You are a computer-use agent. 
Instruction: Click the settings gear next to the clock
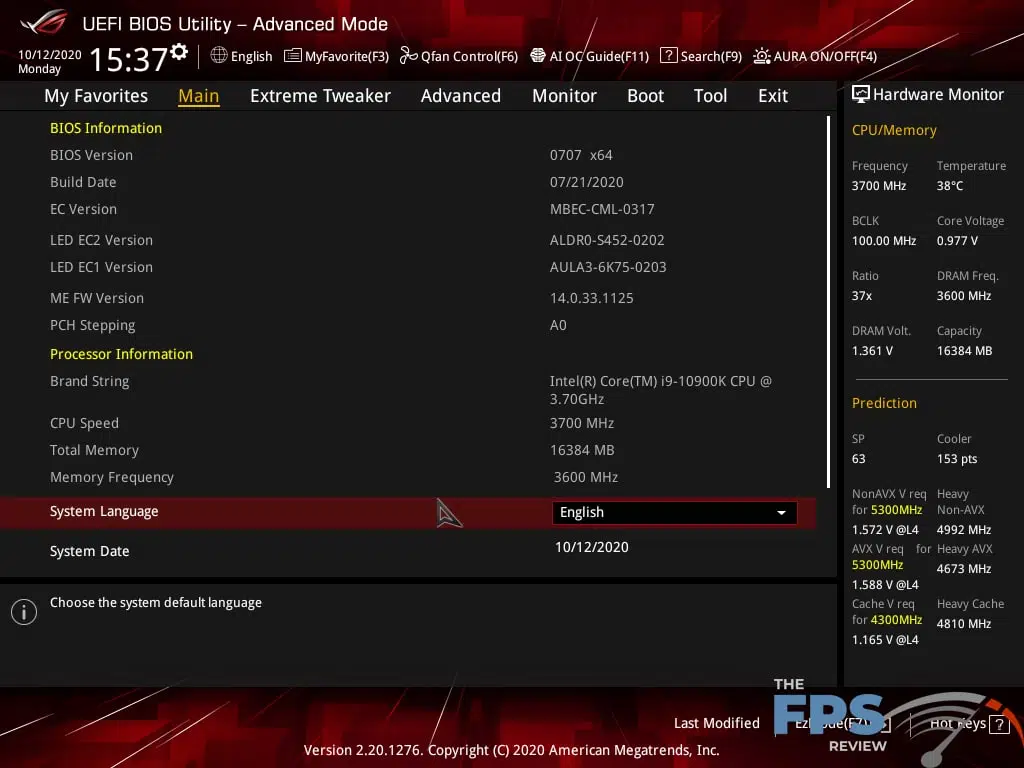(179, 52)
